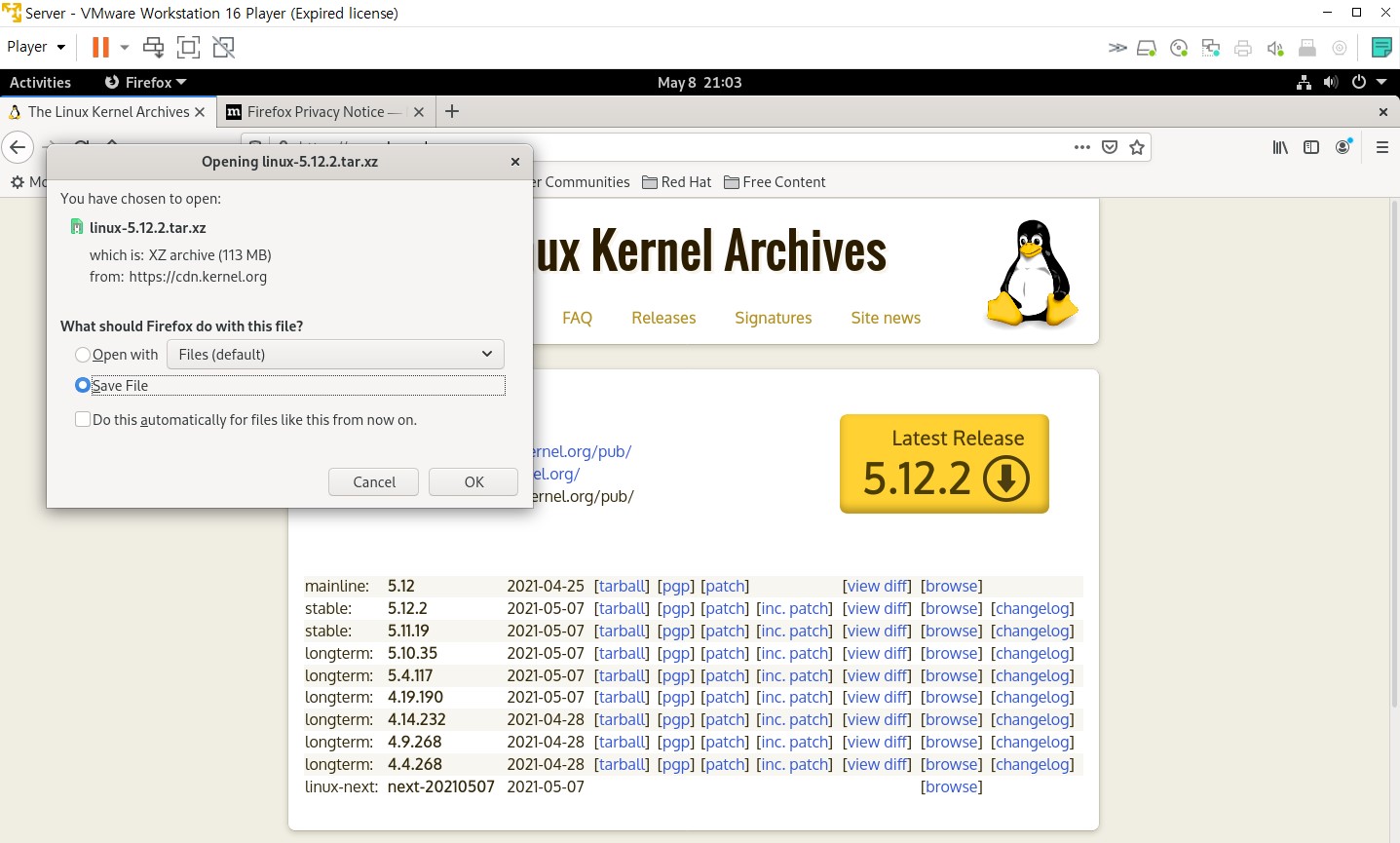This screenshot has width=1400, height=843.
Task: Open Free Content bookmarks folder
Action: [775, 182]
